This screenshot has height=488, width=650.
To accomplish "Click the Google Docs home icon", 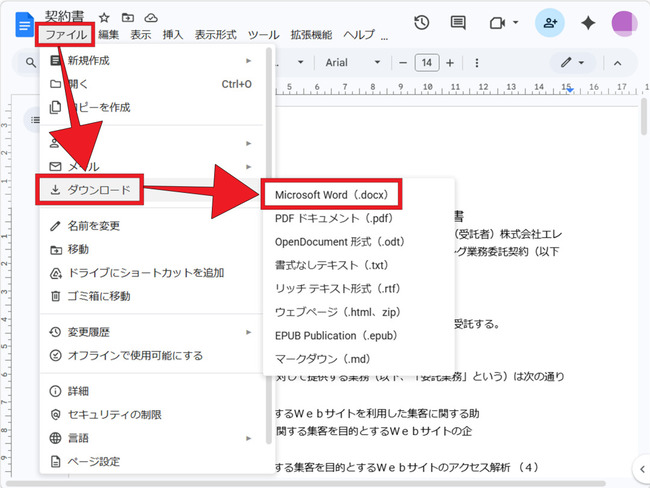I will click(x=24, y=25).
